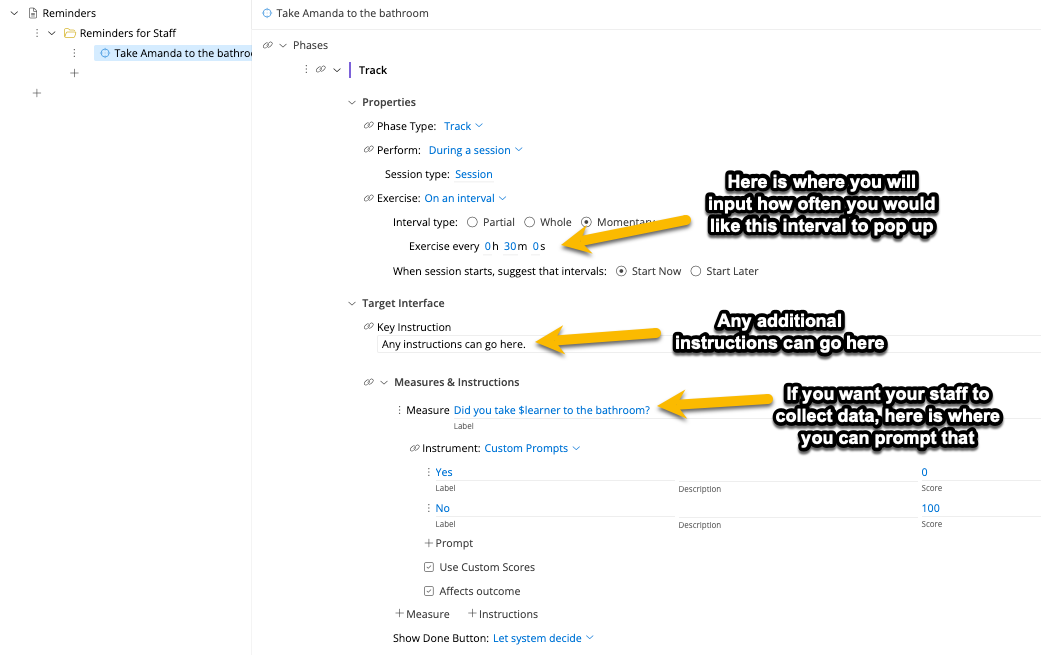The image size is (1041, 655).
Task: Open Instrument Custom Prompts dropdown
Action: coord(532,449)
